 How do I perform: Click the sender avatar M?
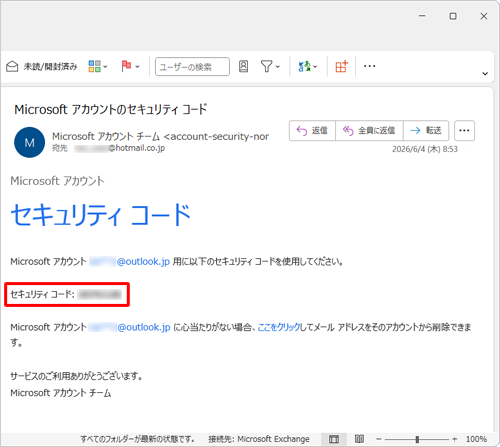click(29, 143)
